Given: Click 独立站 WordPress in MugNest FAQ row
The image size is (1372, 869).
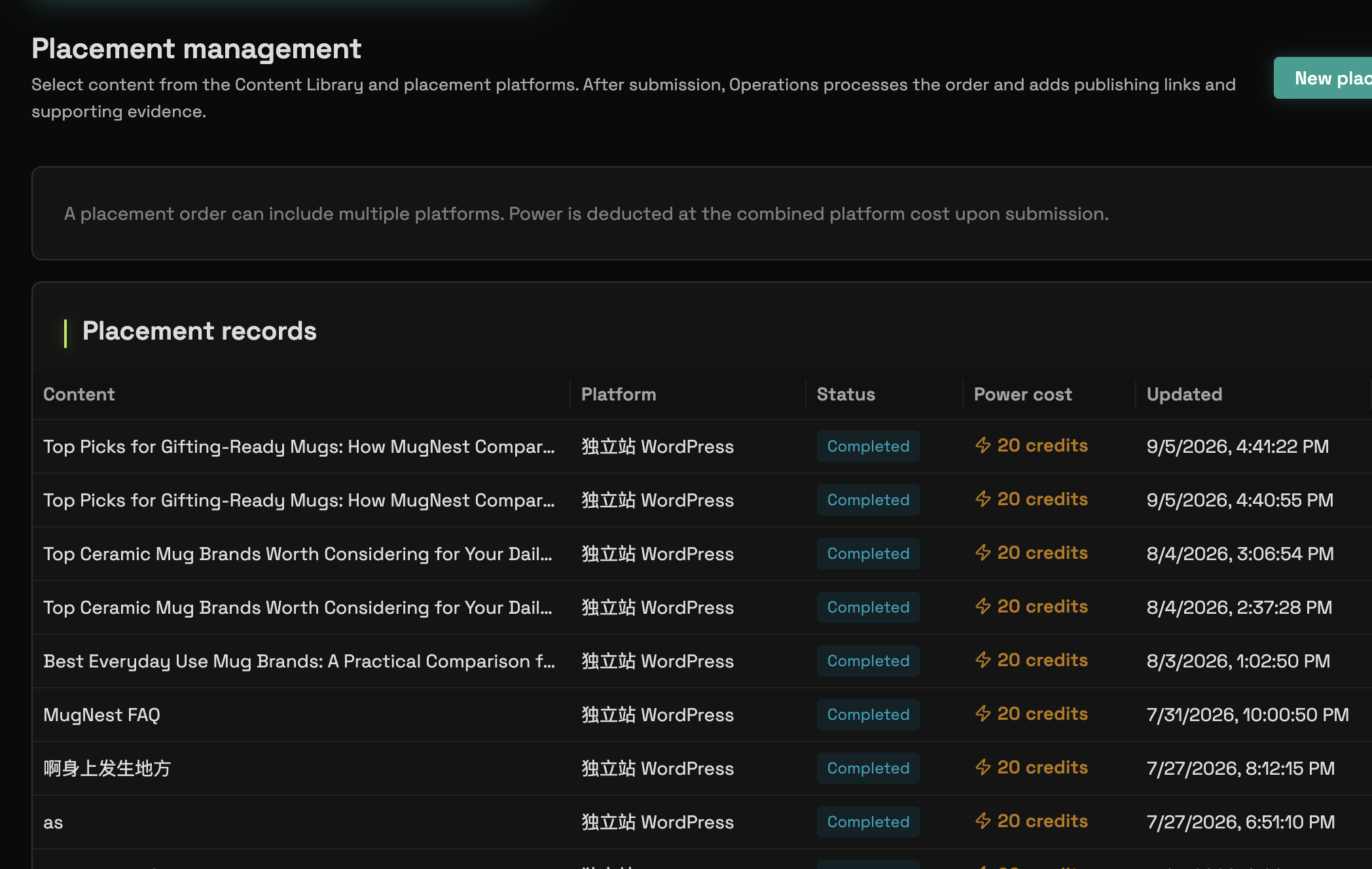Looking at the screenshot, I should [657, 715].
